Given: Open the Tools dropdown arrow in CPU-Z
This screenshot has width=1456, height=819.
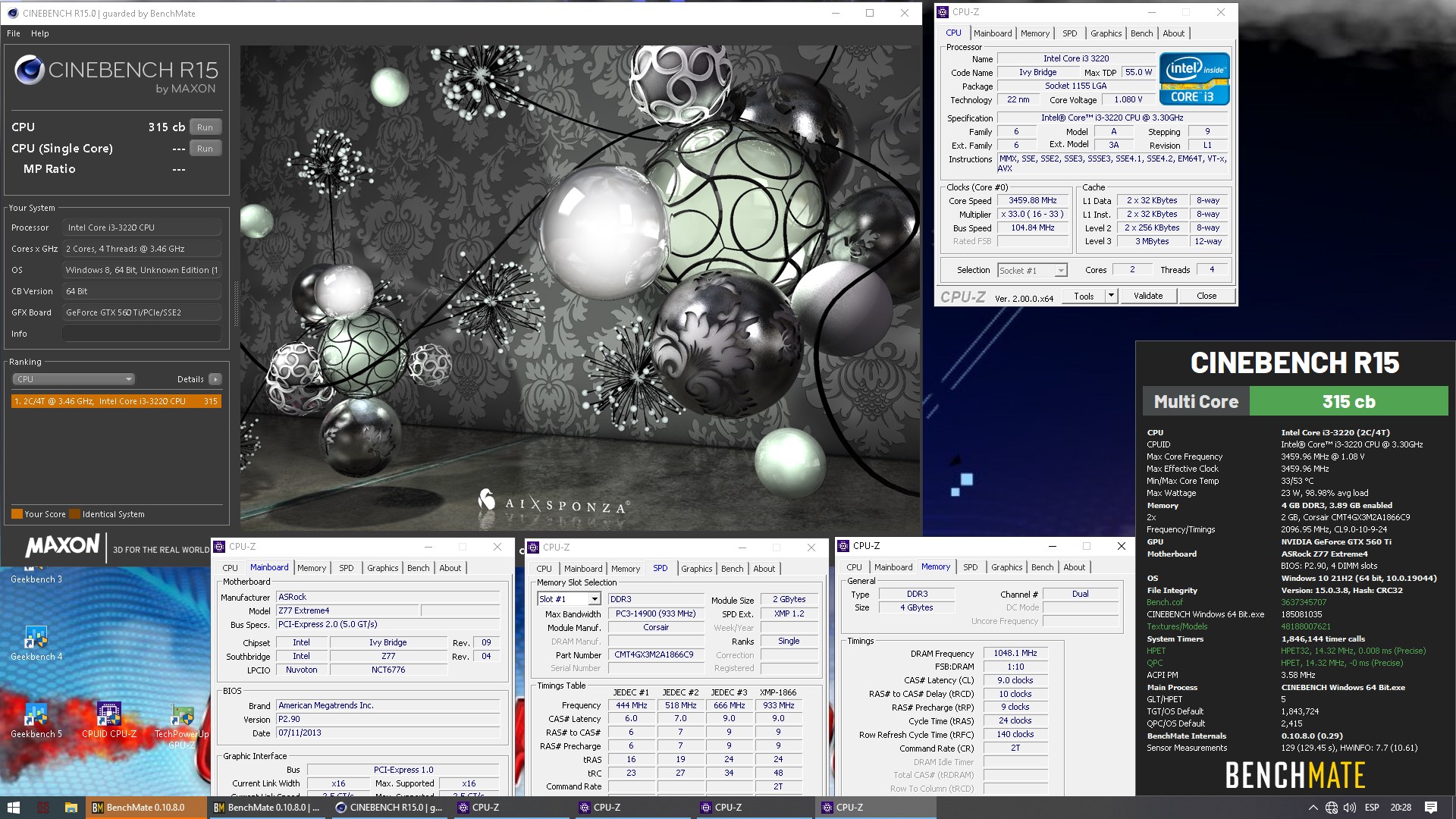Looking at the screenshot, I should pos(1111,296).
